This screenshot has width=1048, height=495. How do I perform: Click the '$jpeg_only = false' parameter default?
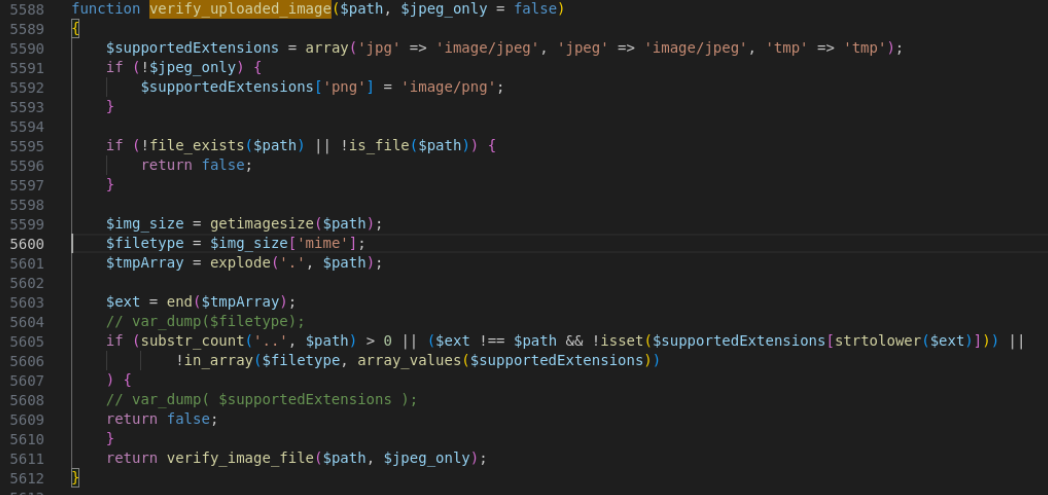click(x=479, y=9)
